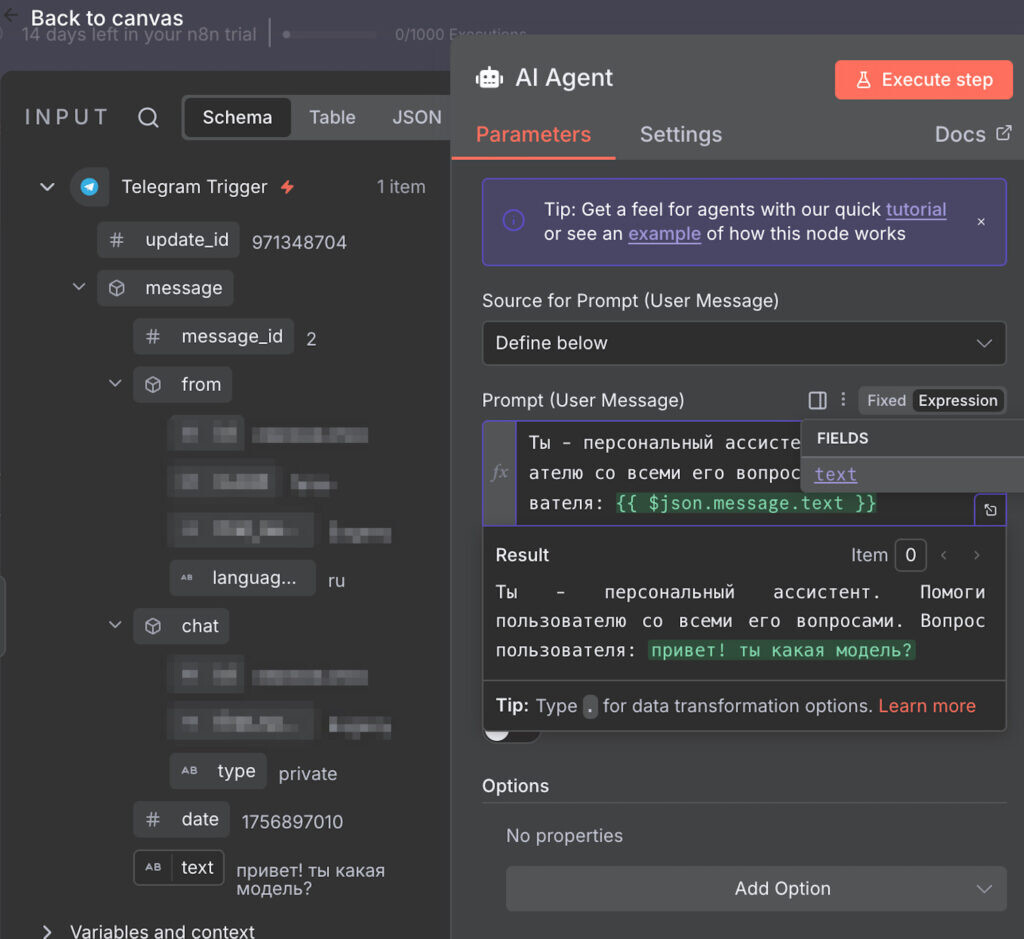Open the Settings tab
The image size is (1024, 939).
point(680,134)
